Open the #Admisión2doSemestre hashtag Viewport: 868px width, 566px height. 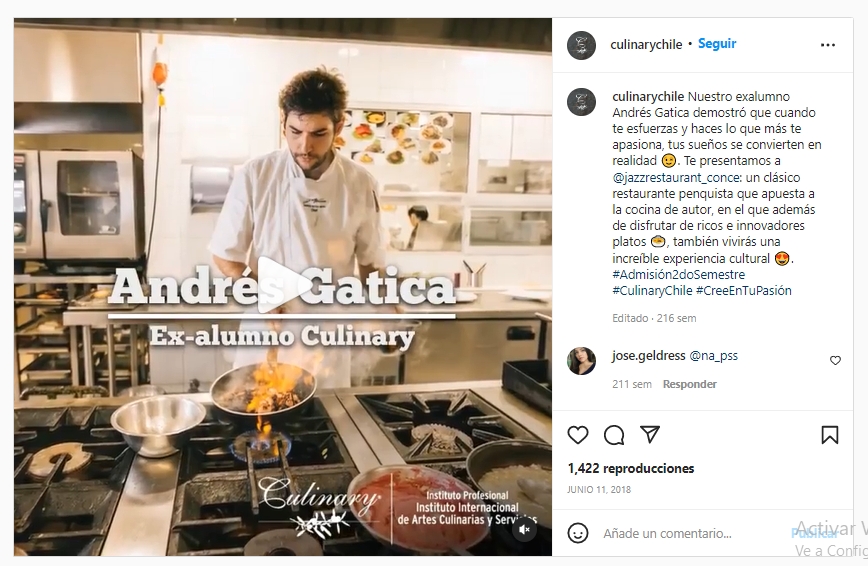tap(679, 275)
